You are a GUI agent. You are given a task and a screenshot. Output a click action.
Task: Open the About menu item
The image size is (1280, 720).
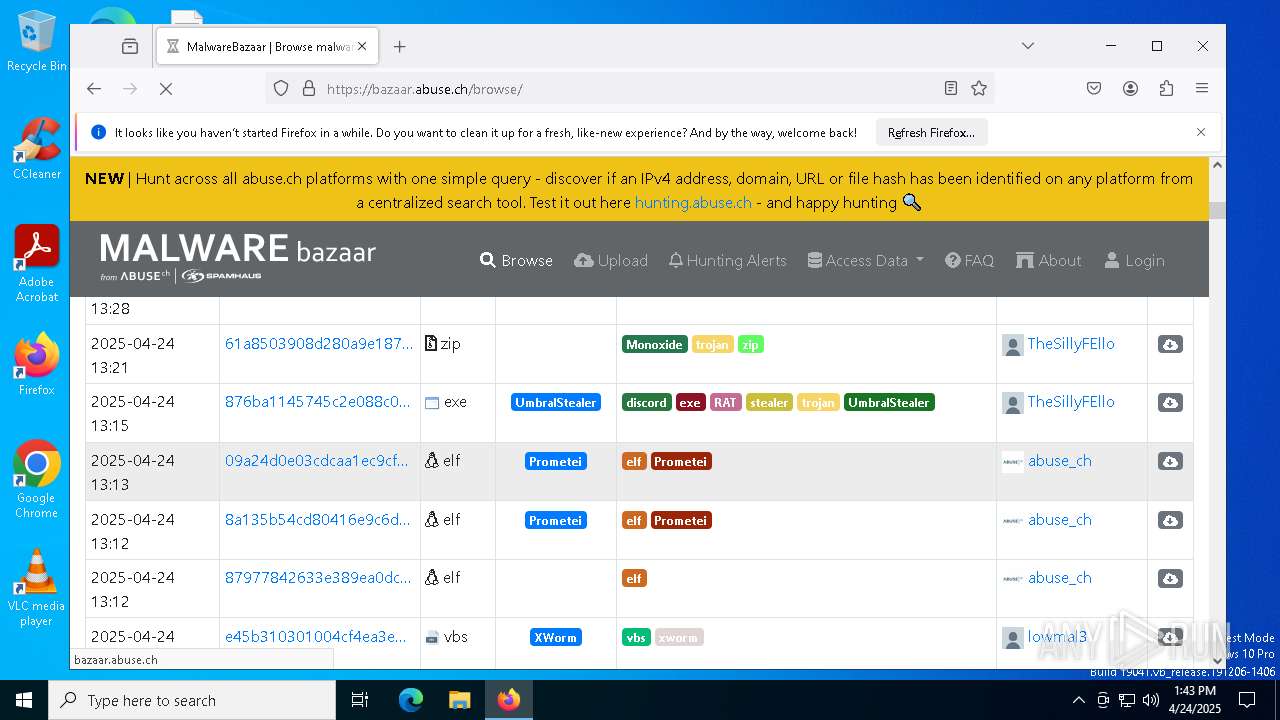(1049, 260)
